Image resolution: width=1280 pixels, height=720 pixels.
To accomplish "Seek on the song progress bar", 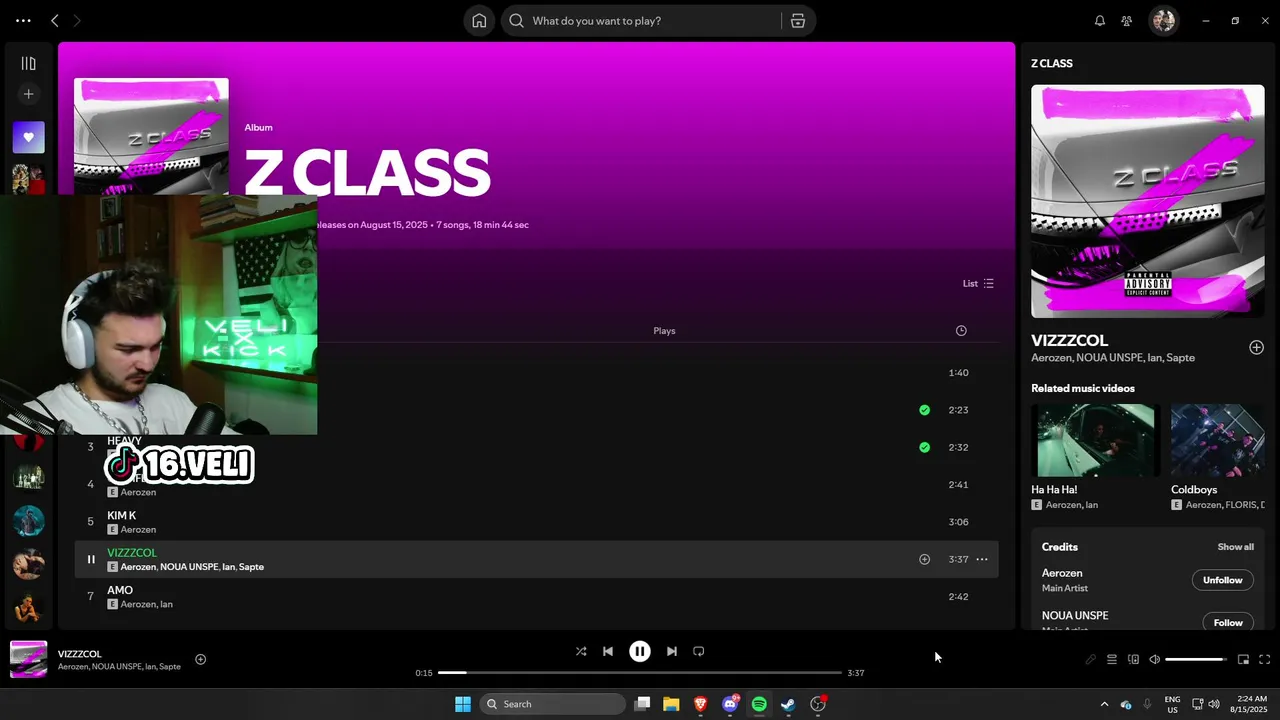I will point(640,673).
